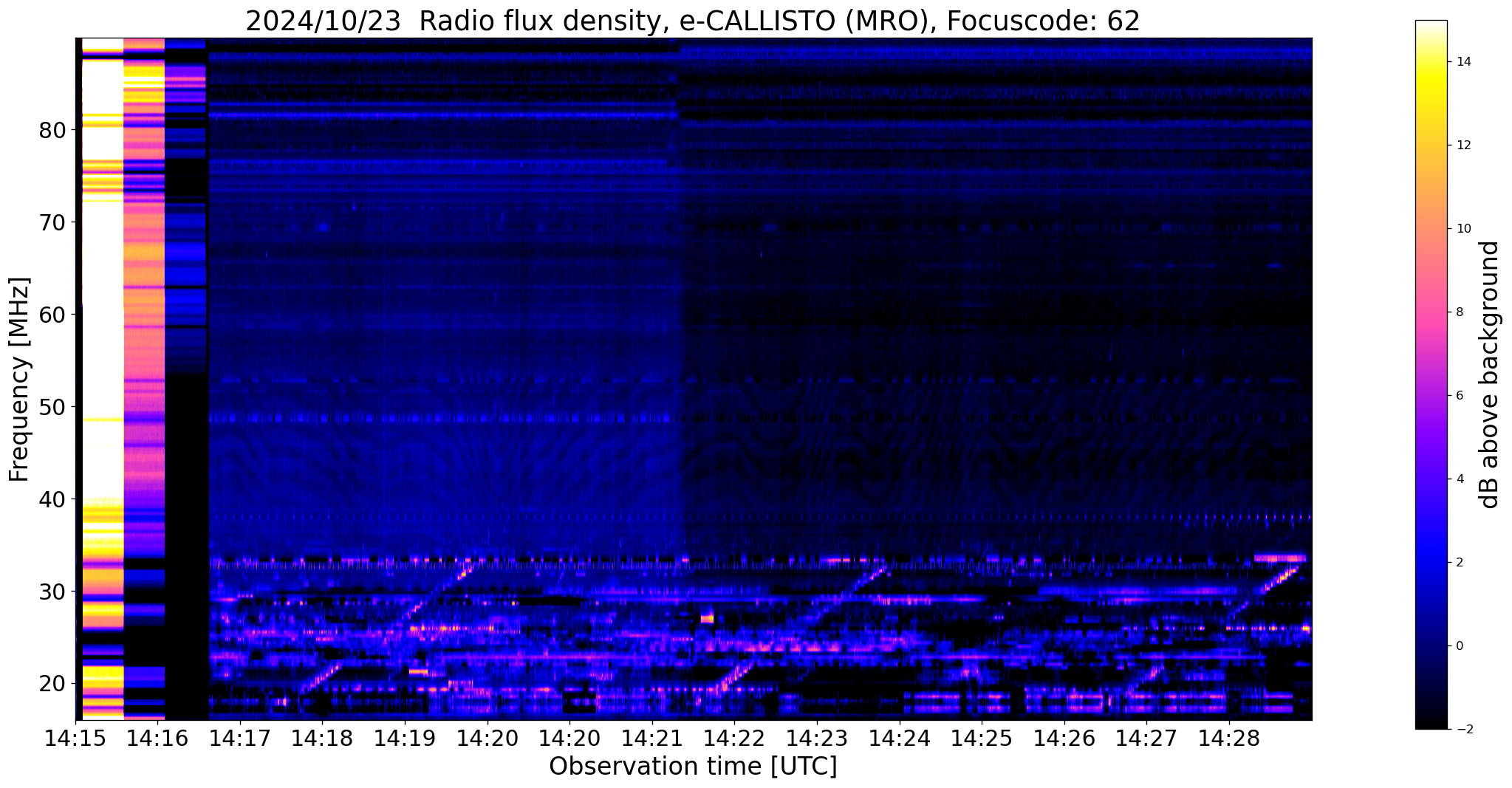Click the 60 MHz tick label
This screenshot has width=1512, height=788.
52,315
